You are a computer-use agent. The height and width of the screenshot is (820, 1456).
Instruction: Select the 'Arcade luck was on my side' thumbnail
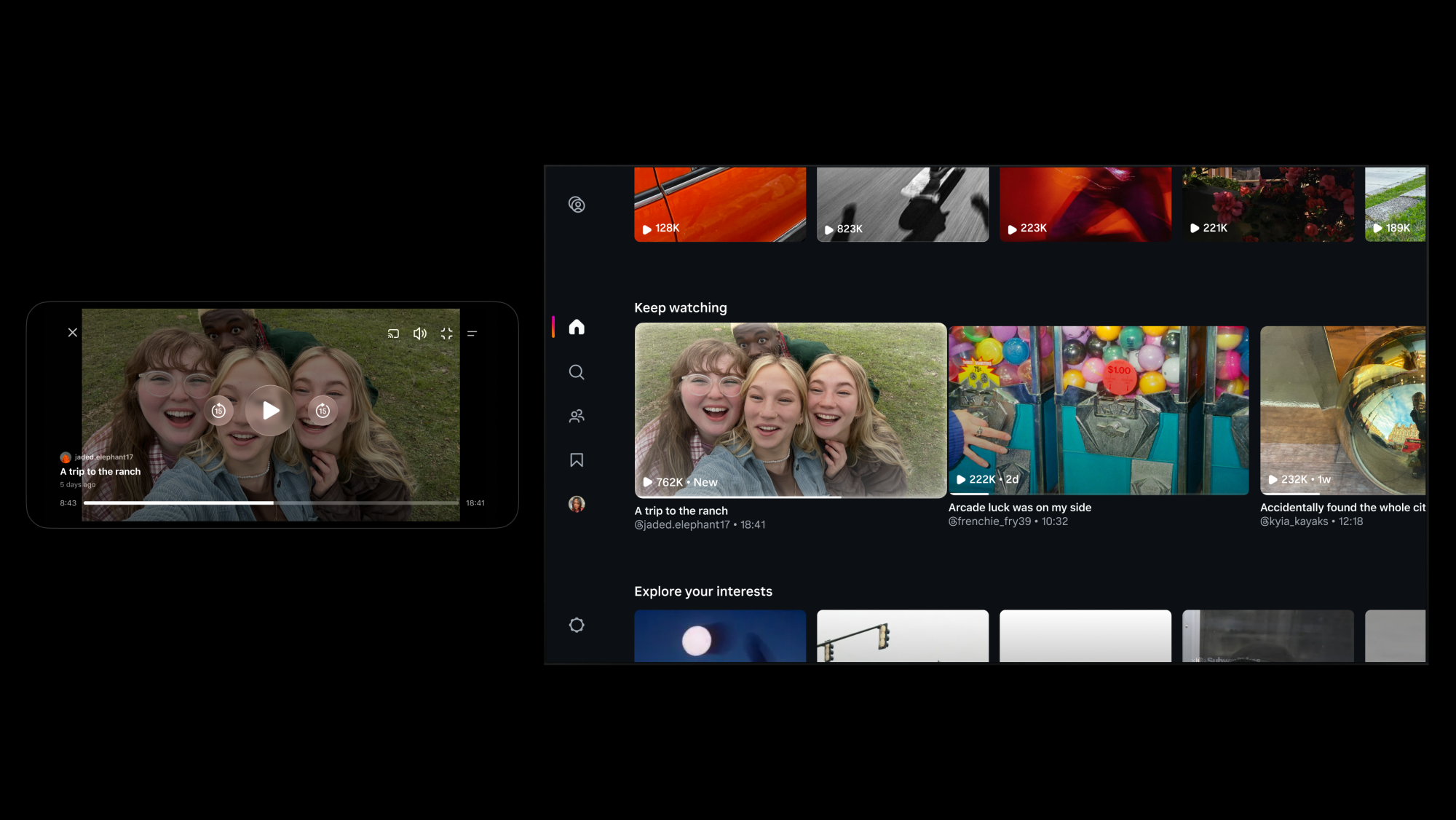(1099, 411)
